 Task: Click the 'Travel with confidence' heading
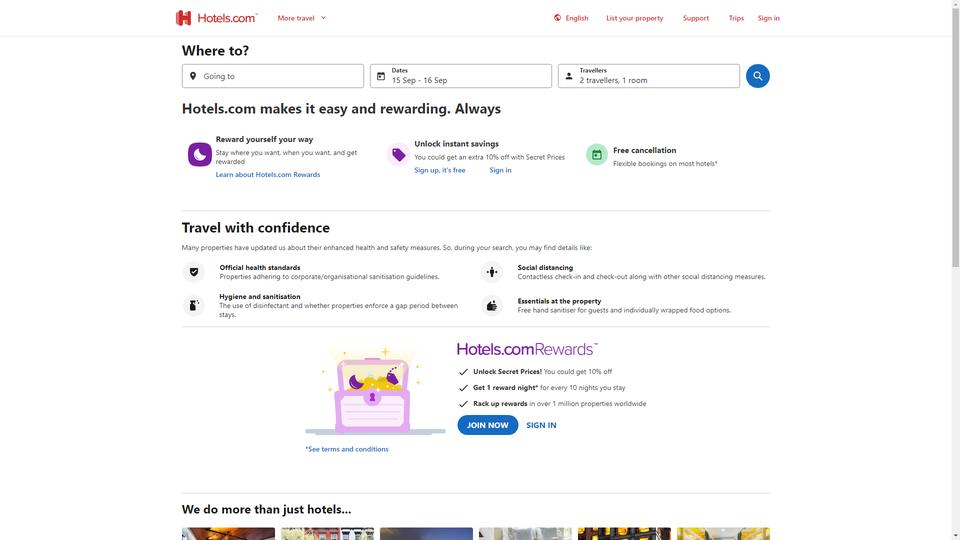coord(255,228)
